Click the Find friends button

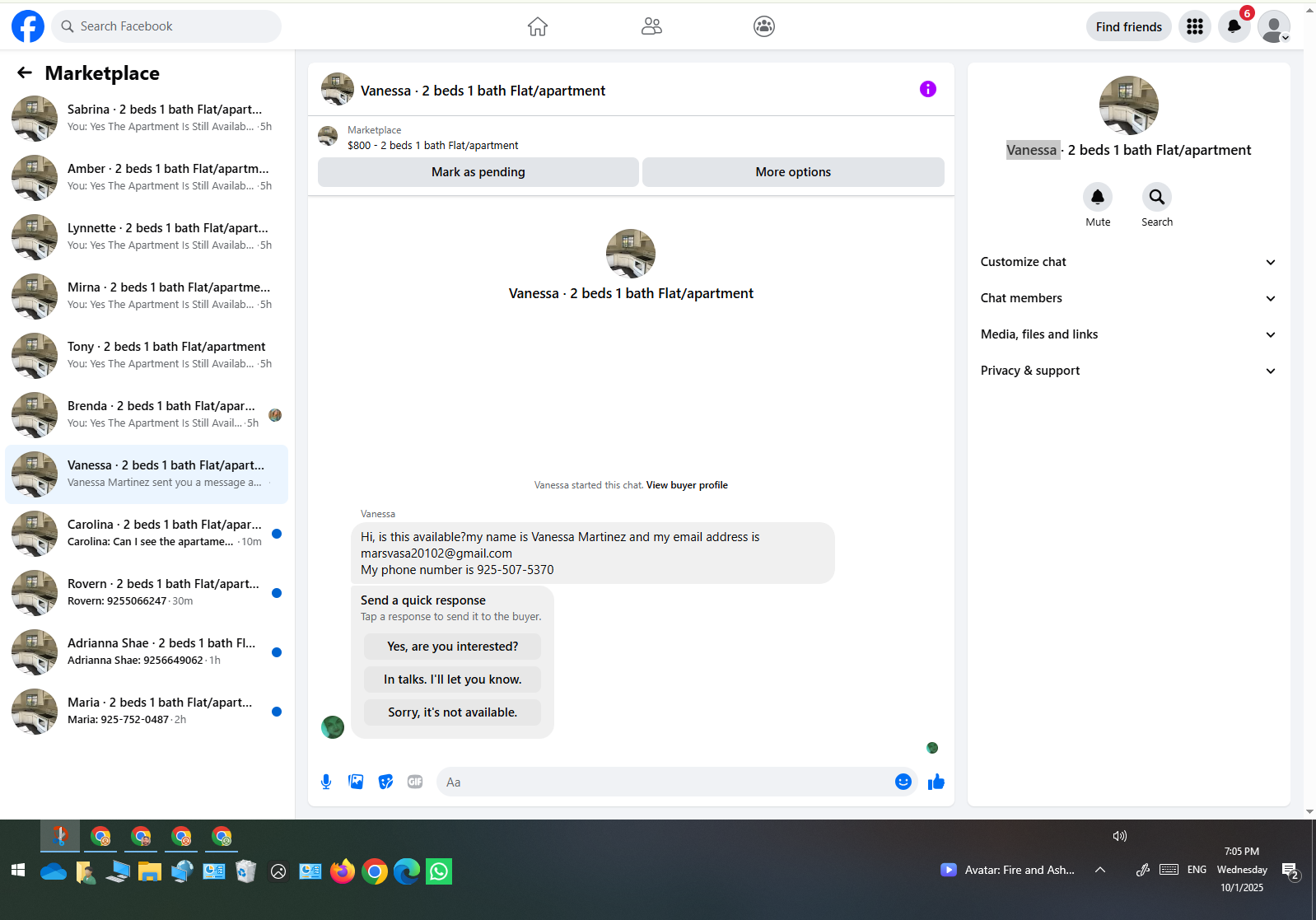(1129, 26)
